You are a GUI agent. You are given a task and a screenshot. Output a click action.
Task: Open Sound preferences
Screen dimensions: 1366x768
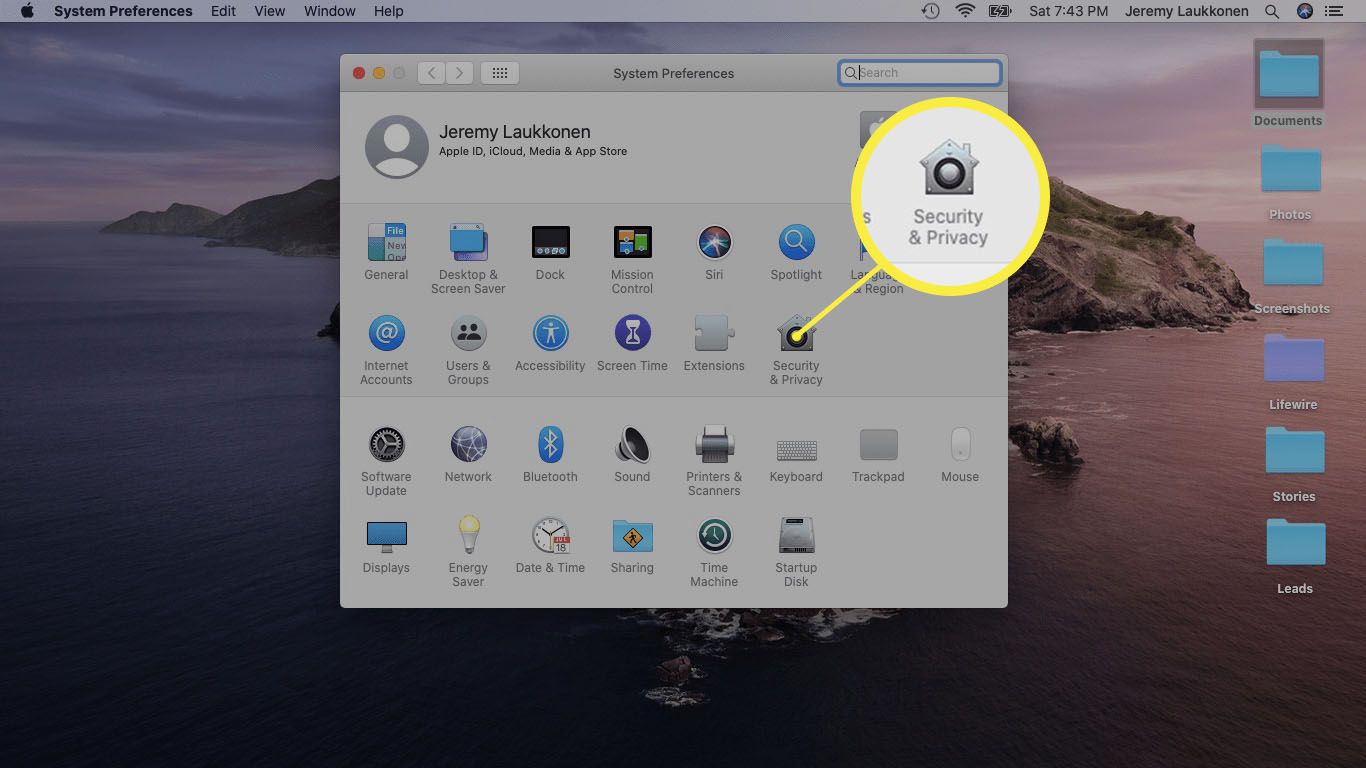click(x=632, y=454)
